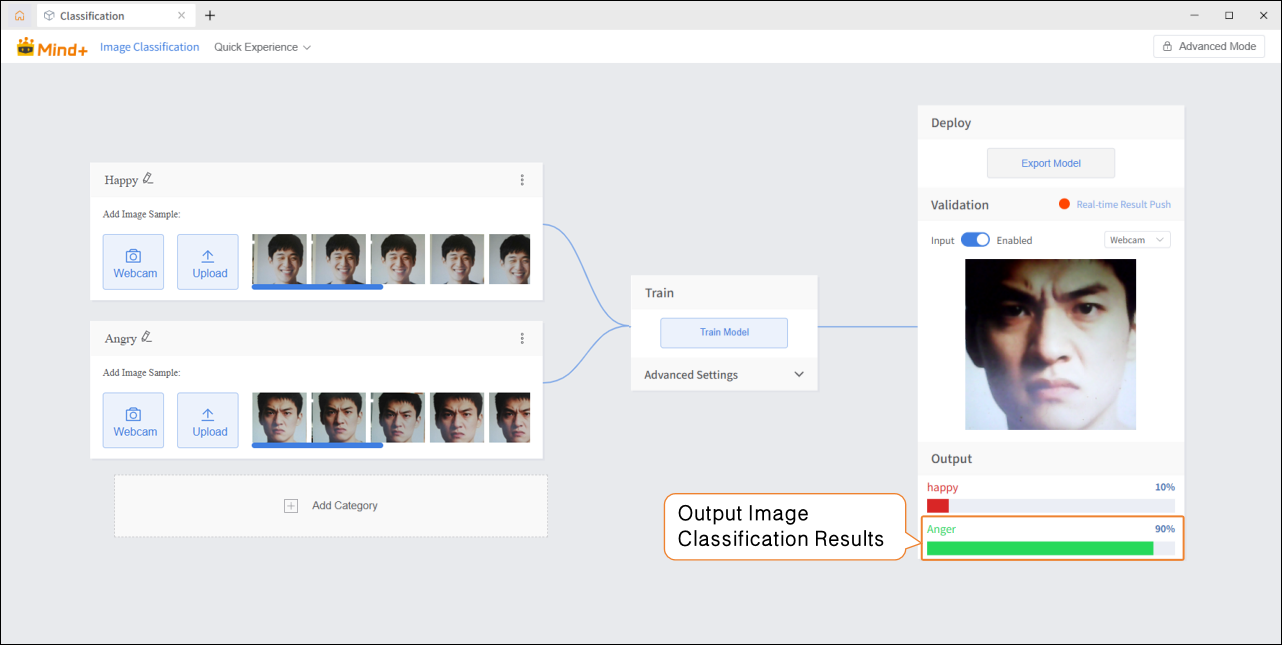Click the blue scrollbar under Happy samples
The height and width of the screenshot is (645, 1282).
click(x=317, y=287)
